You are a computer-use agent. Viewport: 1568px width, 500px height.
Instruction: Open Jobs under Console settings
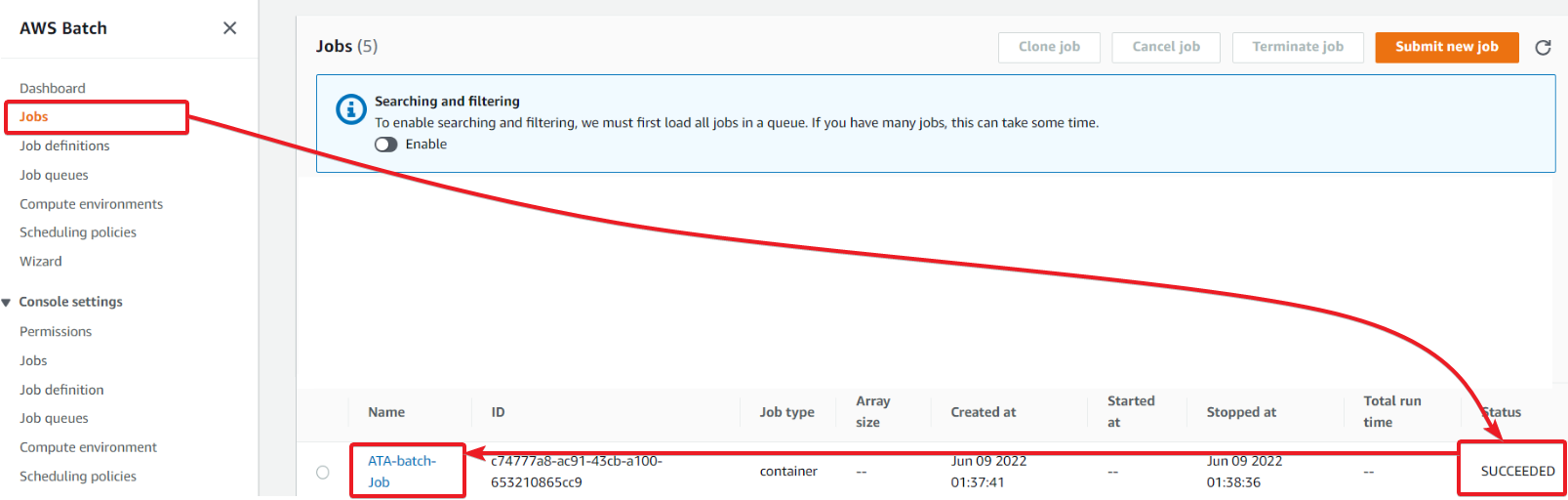(x=33, y=360)
